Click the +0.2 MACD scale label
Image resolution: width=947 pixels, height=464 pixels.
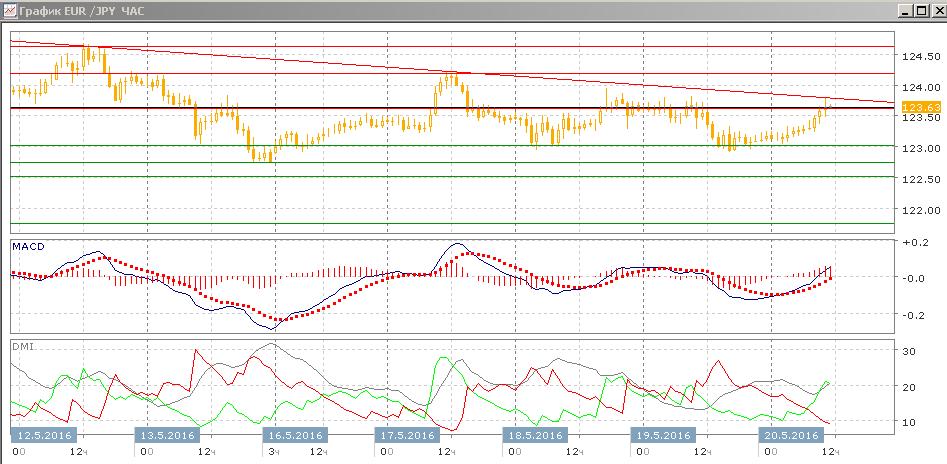pos(913,242)
